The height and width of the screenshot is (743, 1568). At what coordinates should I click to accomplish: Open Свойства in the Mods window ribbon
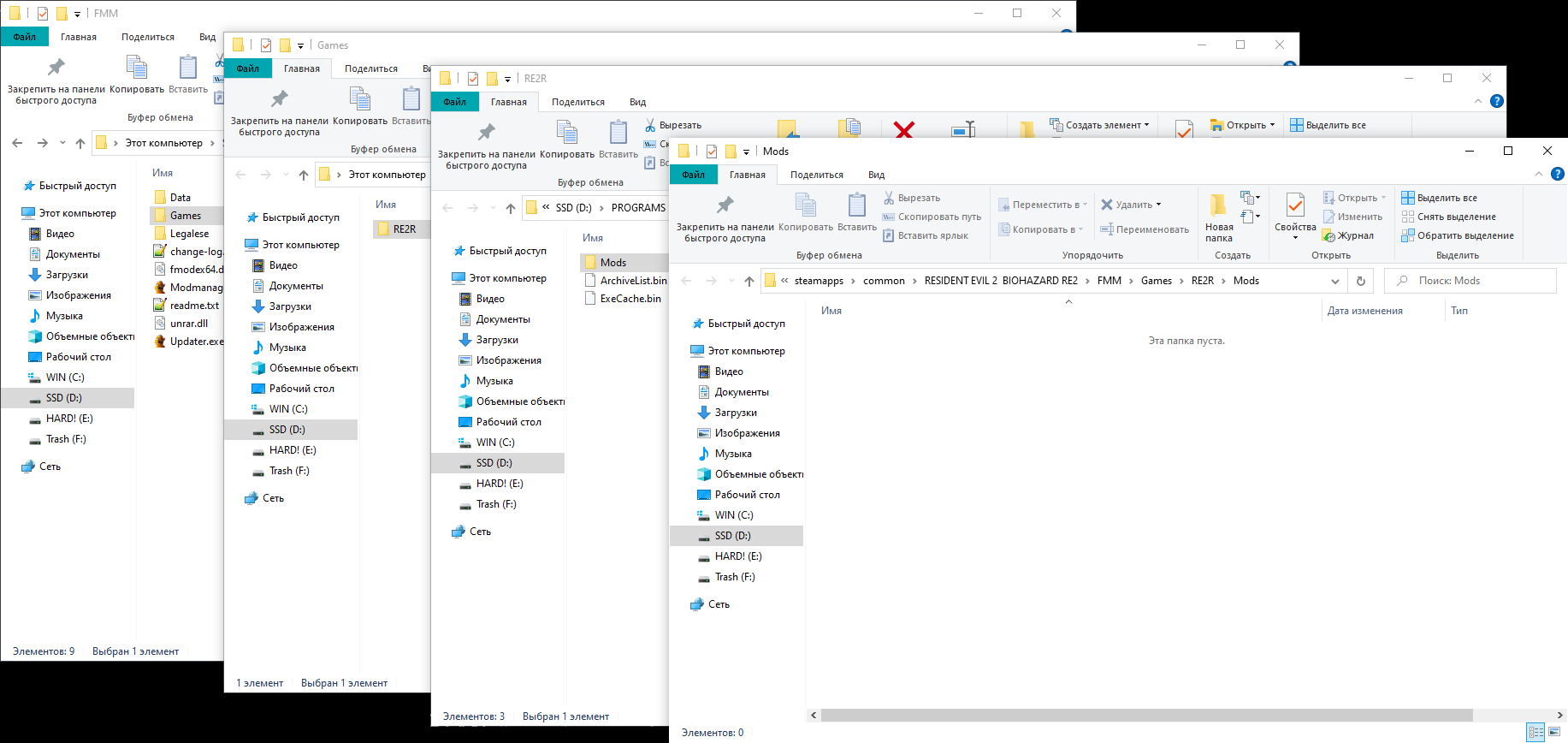[x=1295, y=217]
